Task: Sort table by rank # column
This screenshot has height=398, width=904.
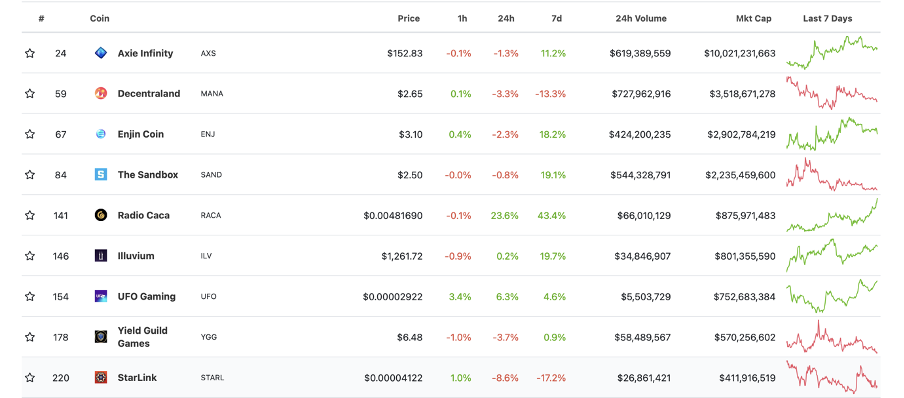Action: click(42, 18)
